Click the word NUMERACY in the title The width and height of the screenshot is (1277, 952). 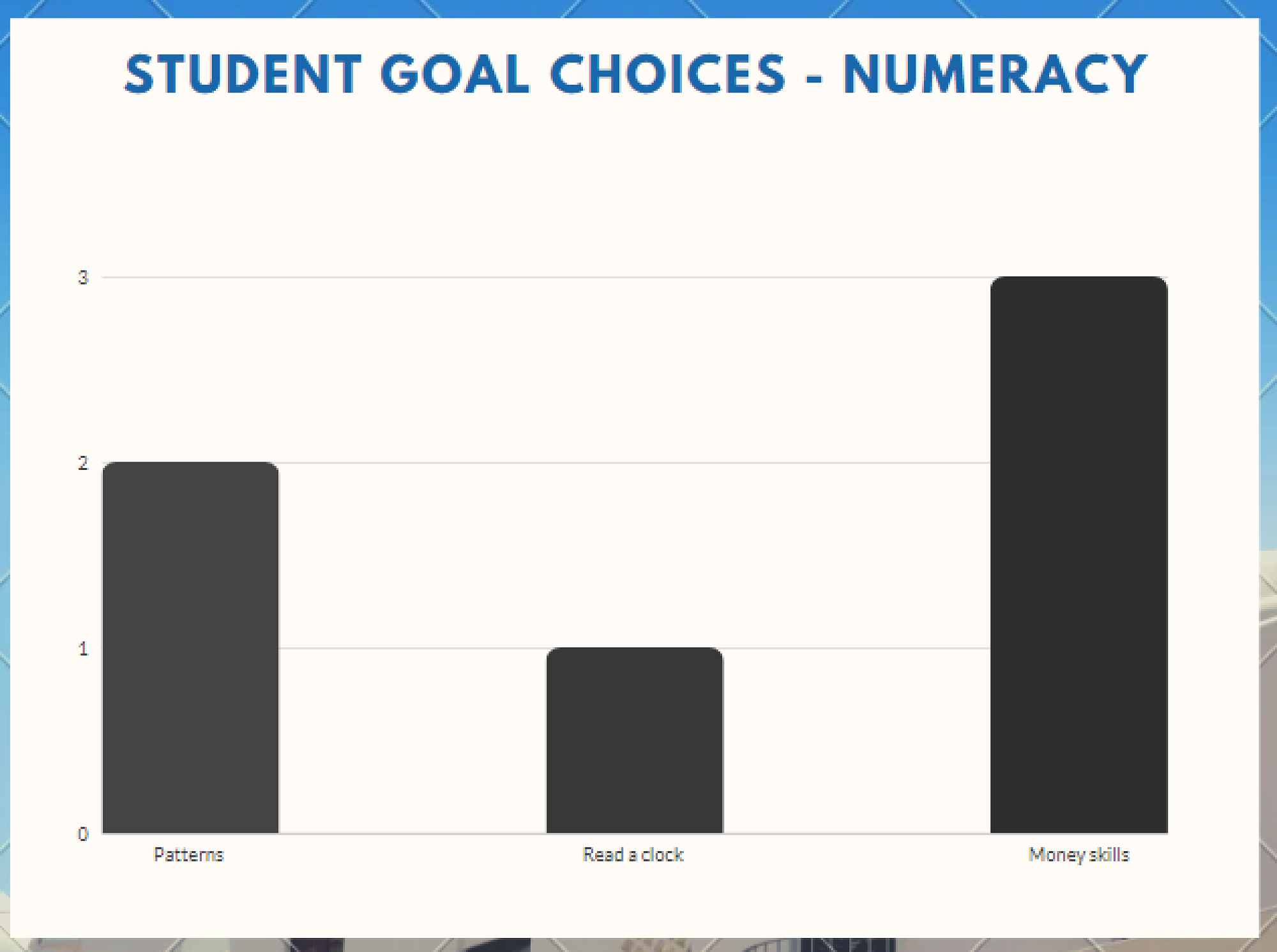(x=995, y=74)
